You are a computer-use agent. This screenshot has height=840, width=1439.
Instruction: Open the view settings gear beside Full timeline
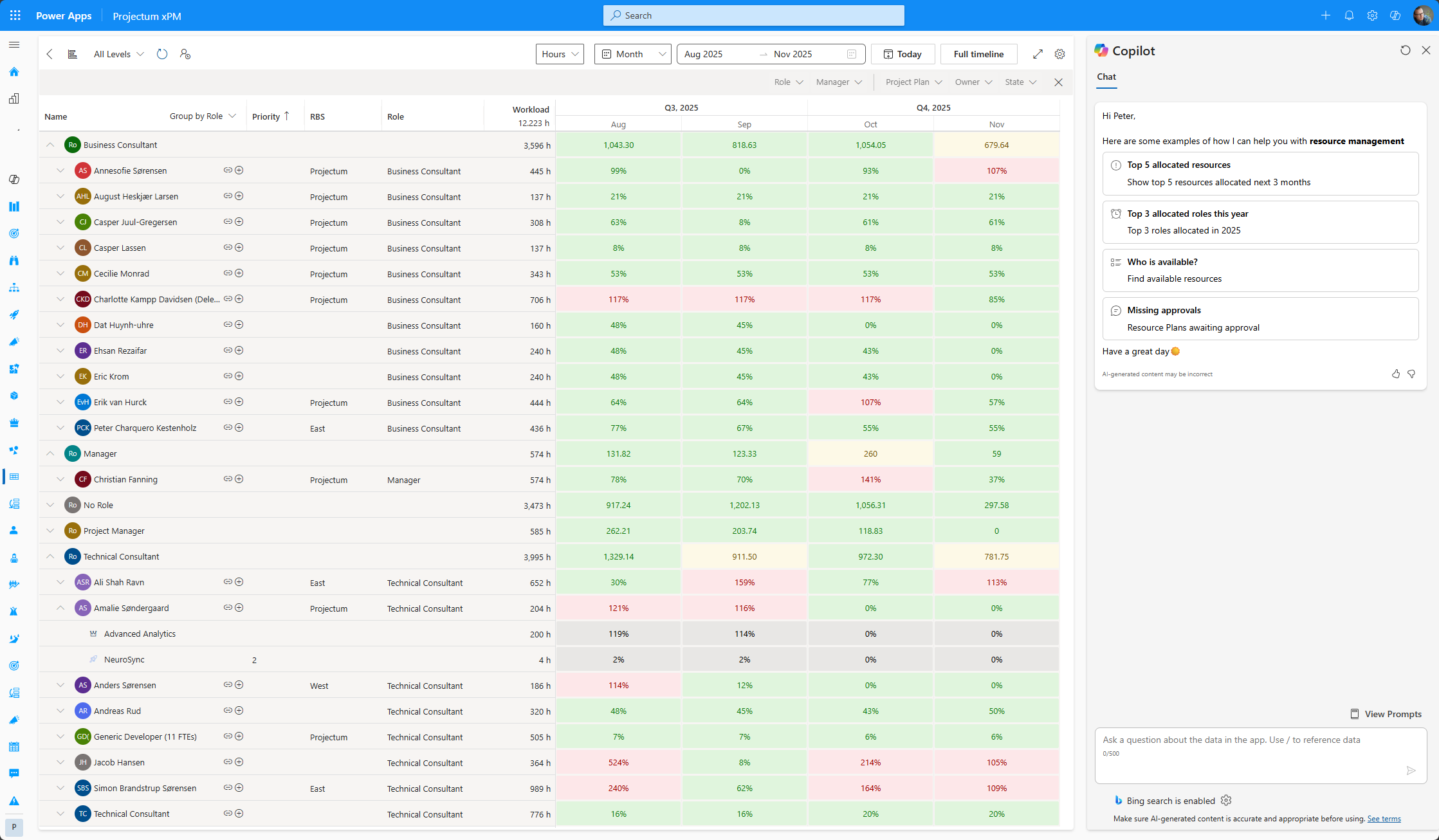[1059, 54]
